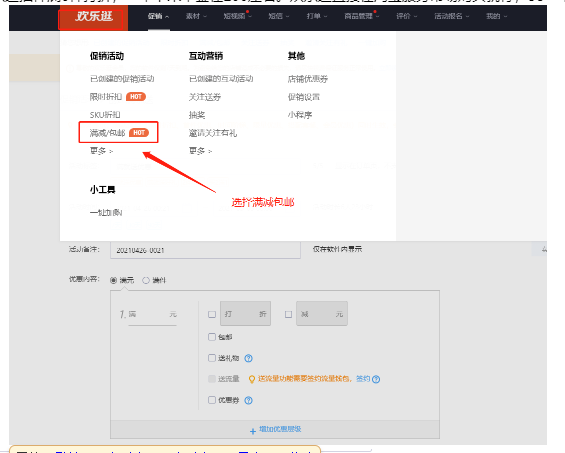Choose 满减/包邮 from the menu

pyautogui.click(x=107, y=133)
